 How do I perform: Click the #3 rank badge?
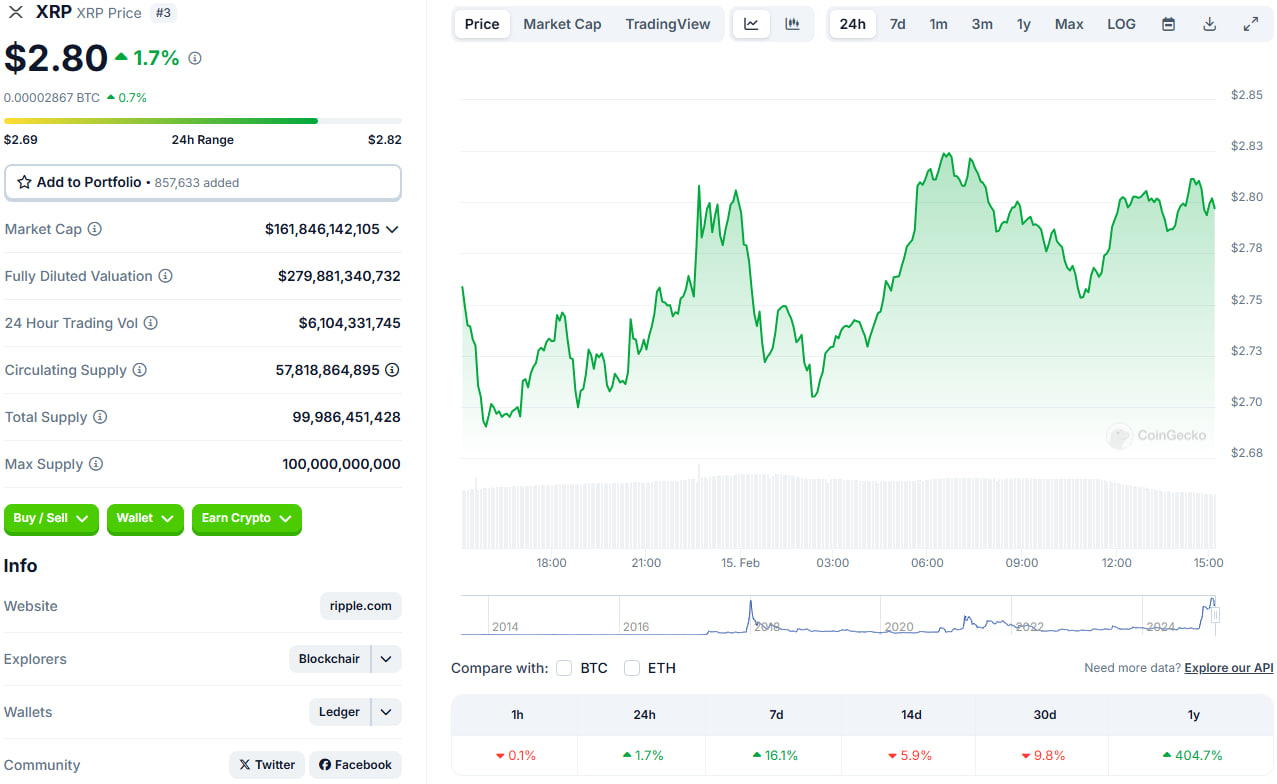(x=162, y=13)
